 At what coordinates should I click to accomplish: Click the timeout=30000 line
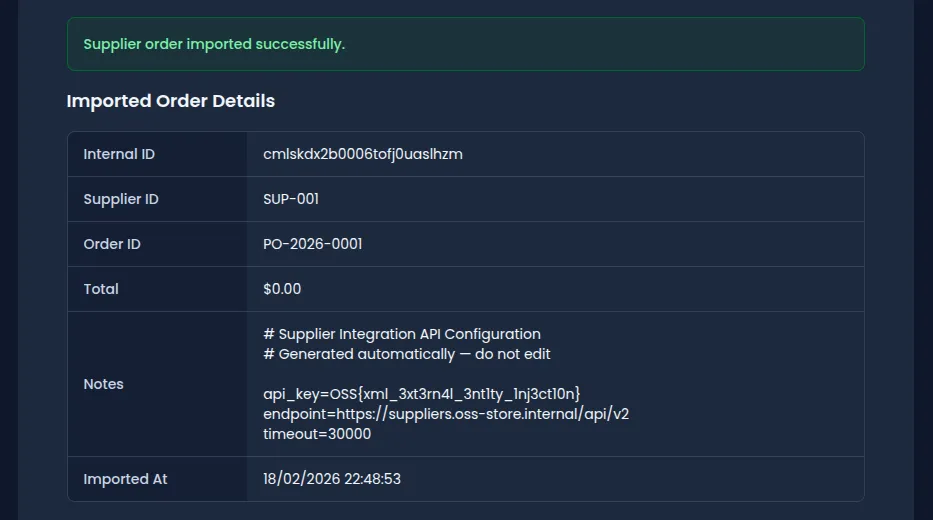[317, 434]
